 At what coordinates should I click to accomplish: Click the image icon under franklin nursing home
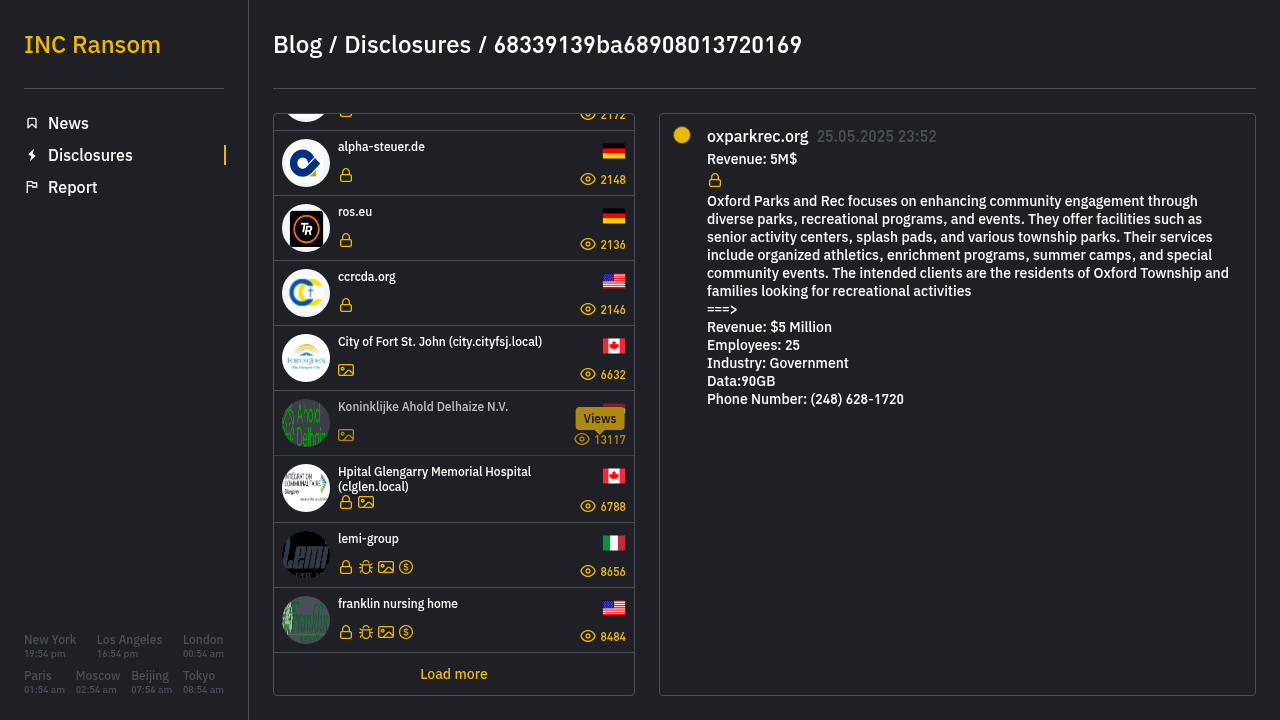coord(386,632)
